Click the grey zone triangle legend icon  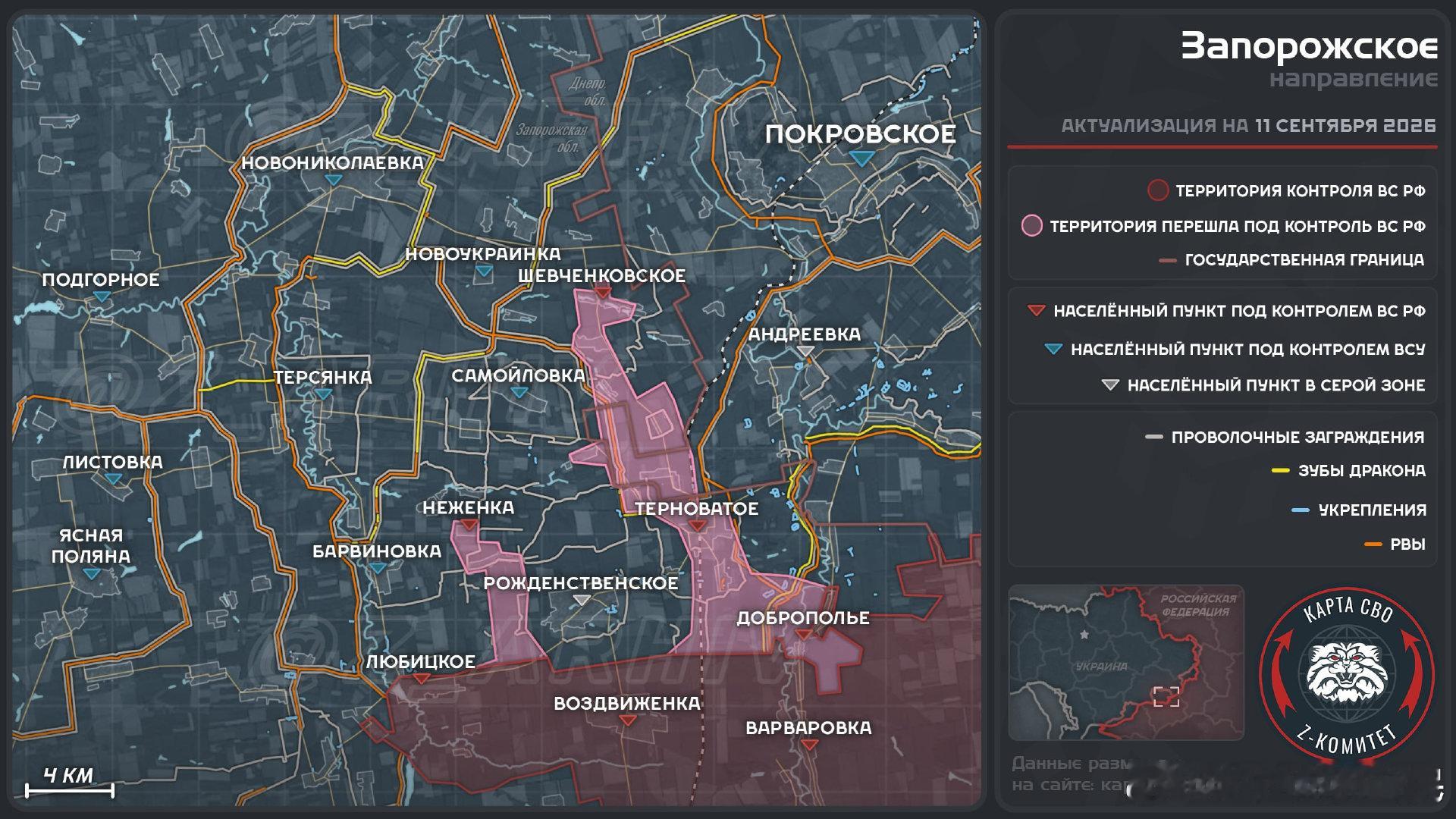tap(1110, 384)
